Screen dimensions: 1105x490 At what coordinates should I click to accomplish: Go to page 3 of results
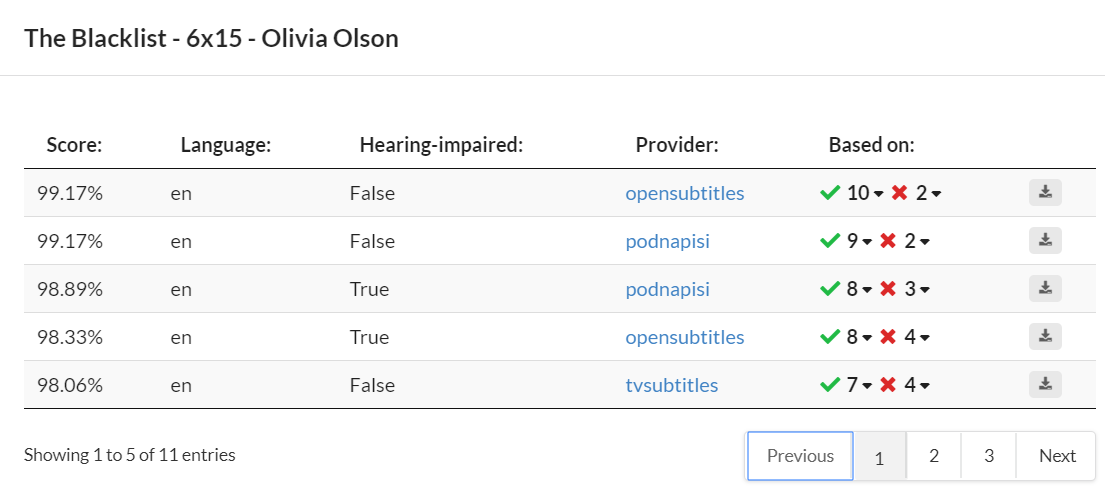click(x=989, y=456)
